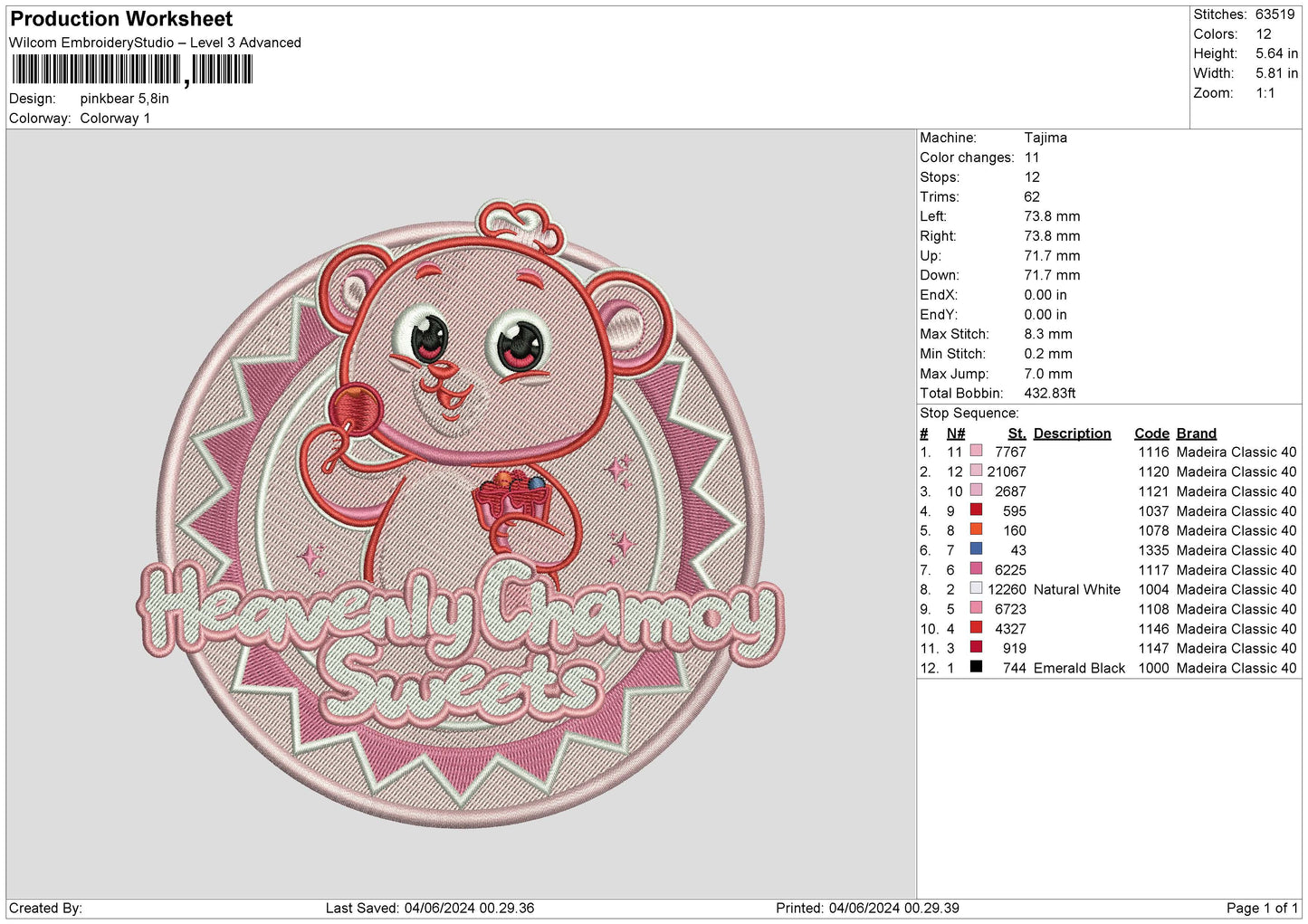
Task: Click the 'Emerald Black' description
Action: click(x=1079, y=668)
